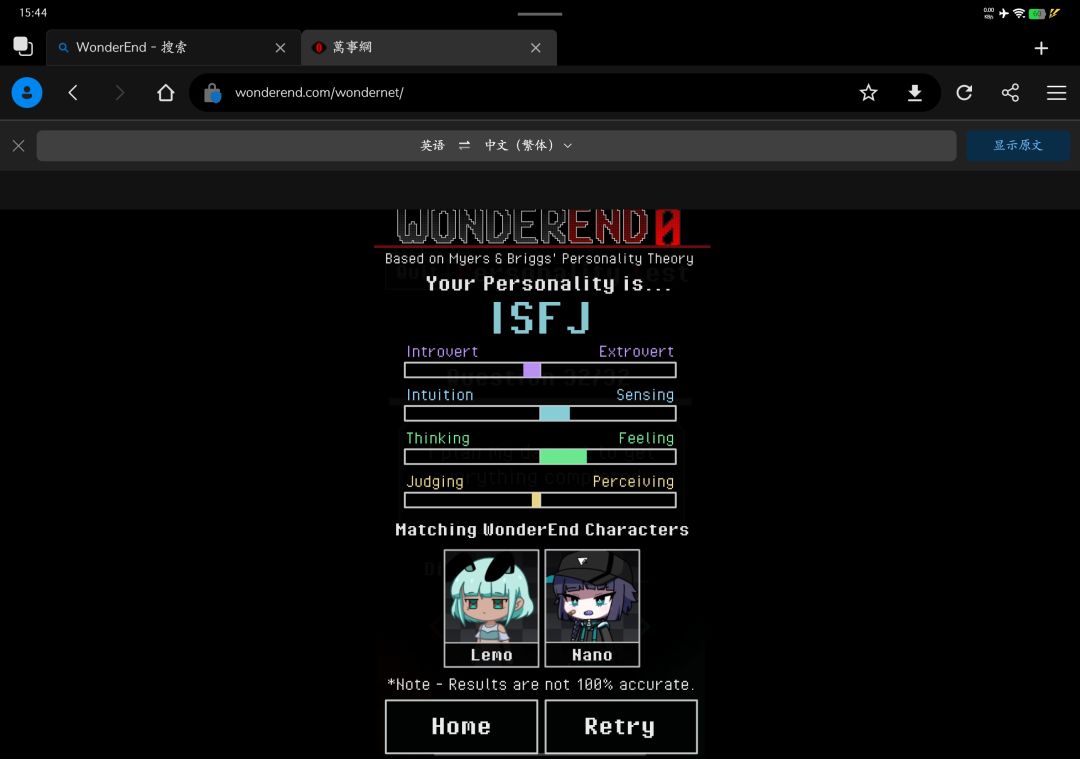Open the tab switcher icon
The width and height of the screenshot is (1080, 759).
point(23,47)
